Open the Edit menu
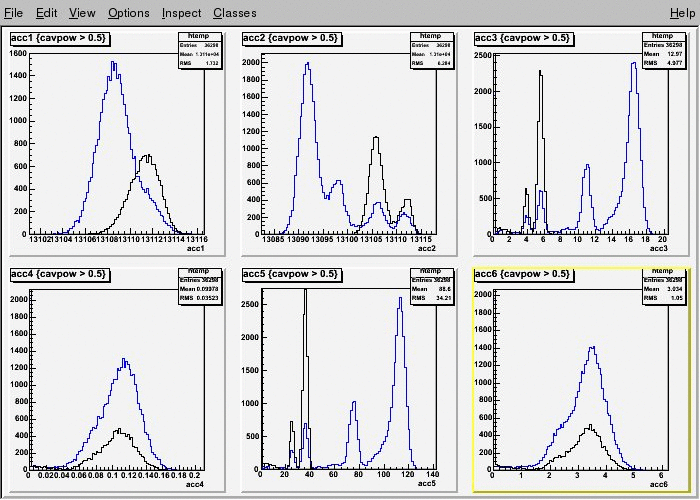This screenshot has width=700, height=500. coord(46,13)
